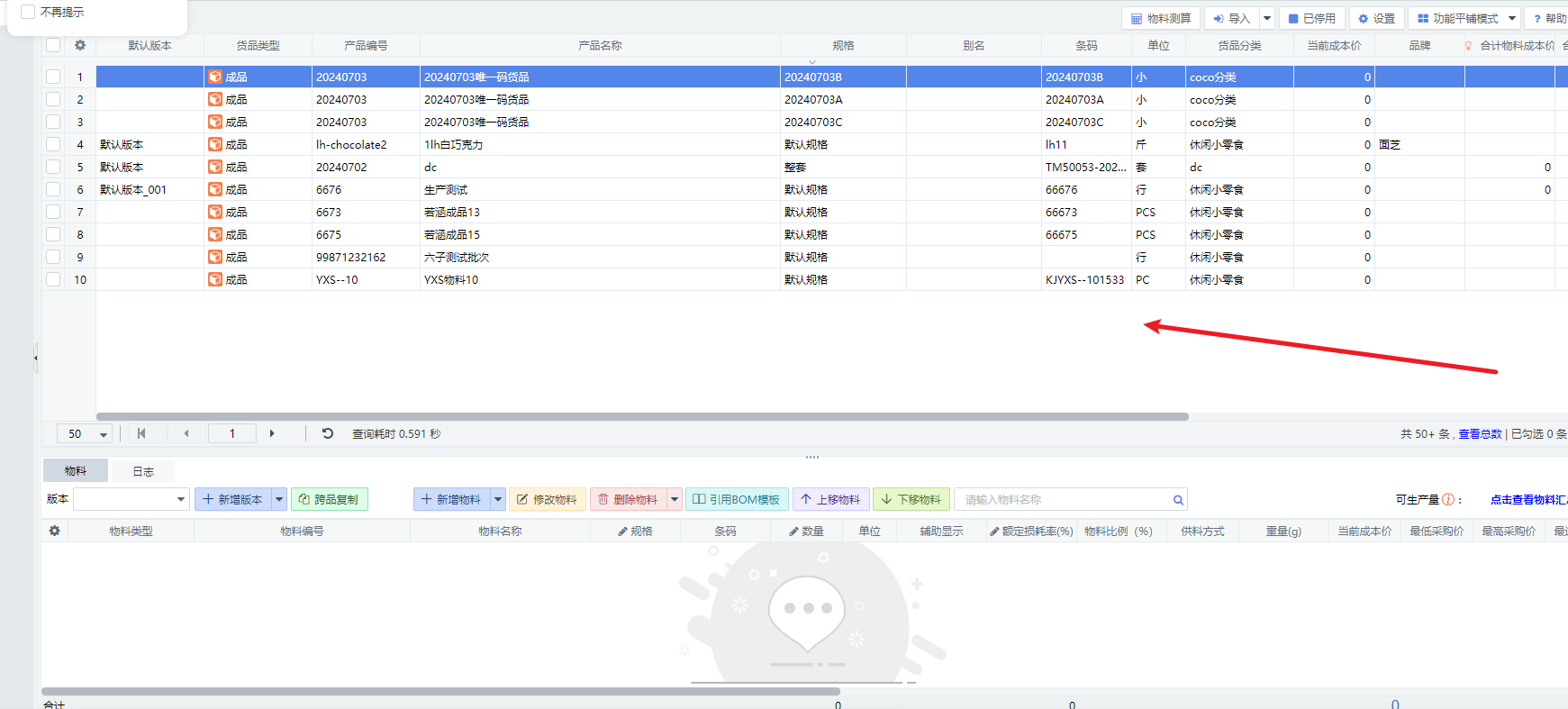The width and height of the screenshot is (1568, 709).
Task: Click 下移物料 move material down
Action: pos(911,499)
